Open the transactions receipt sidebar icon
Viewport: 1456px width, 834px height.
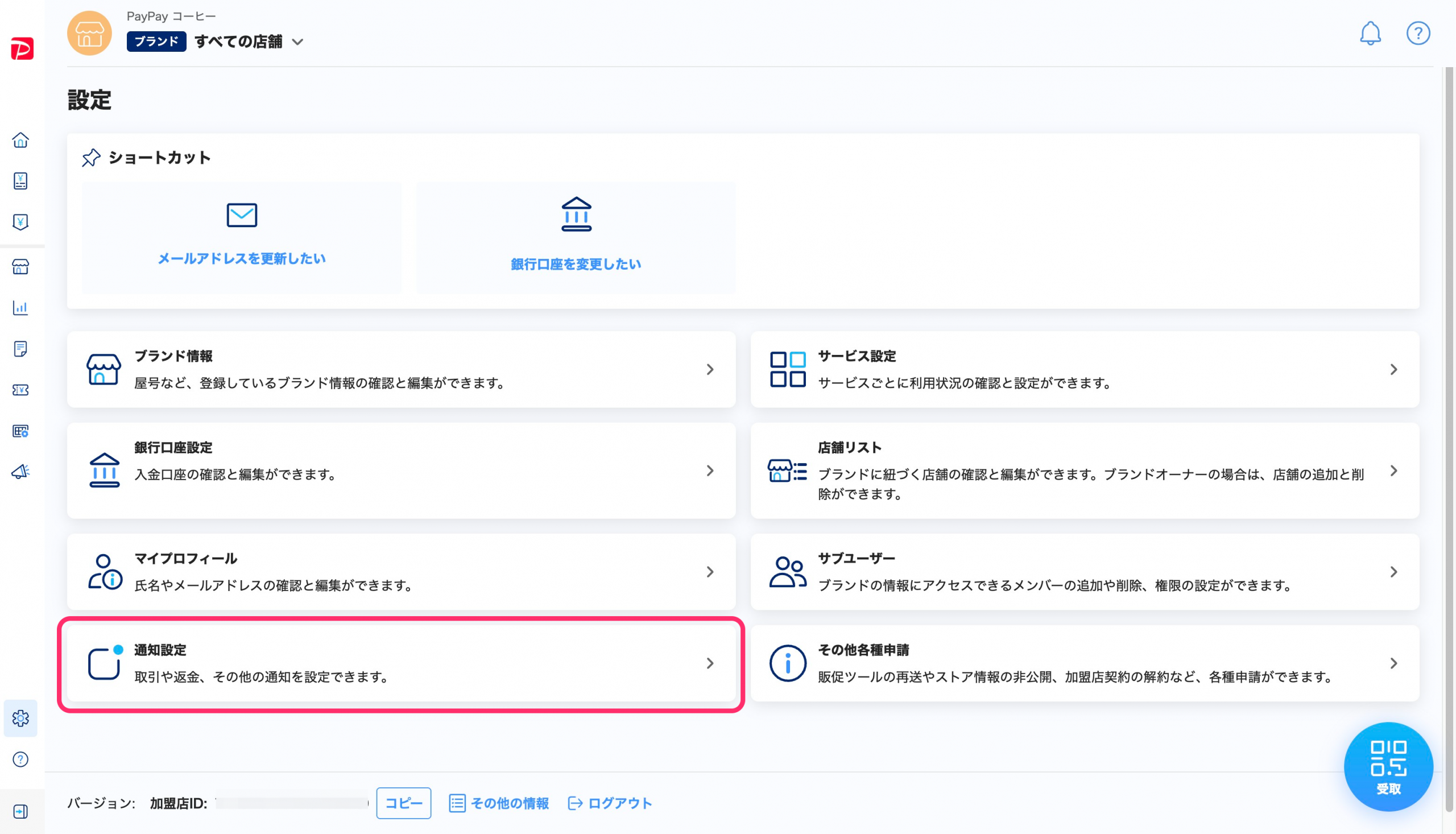pyautogui.click(x=20, y=181)
